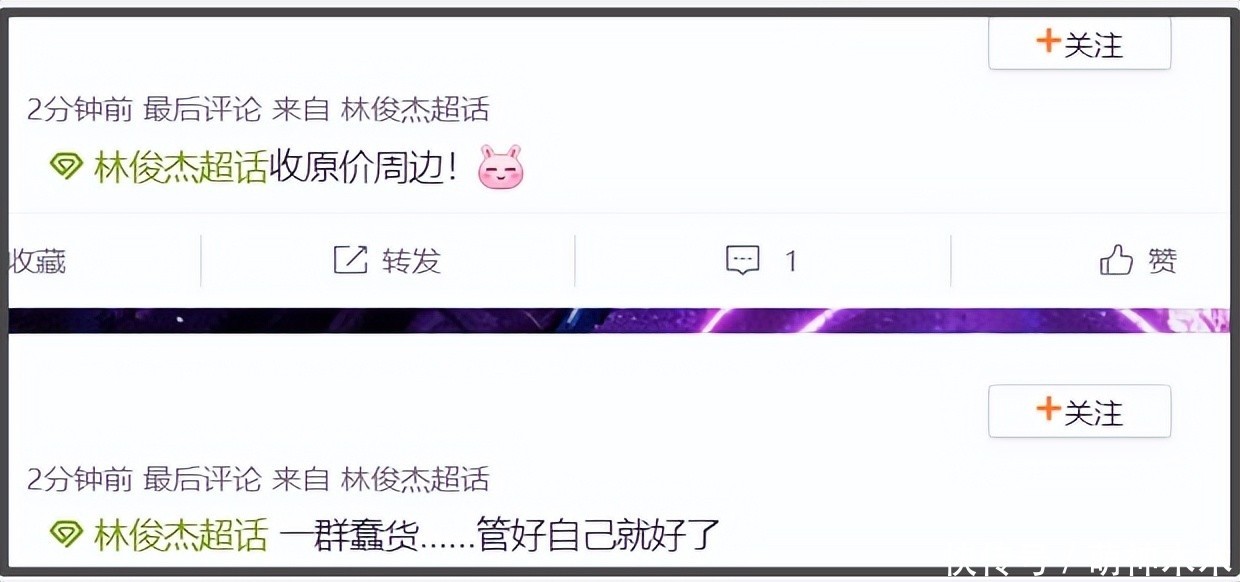Click the pink rabbit emoji in the post

(500, 168)
